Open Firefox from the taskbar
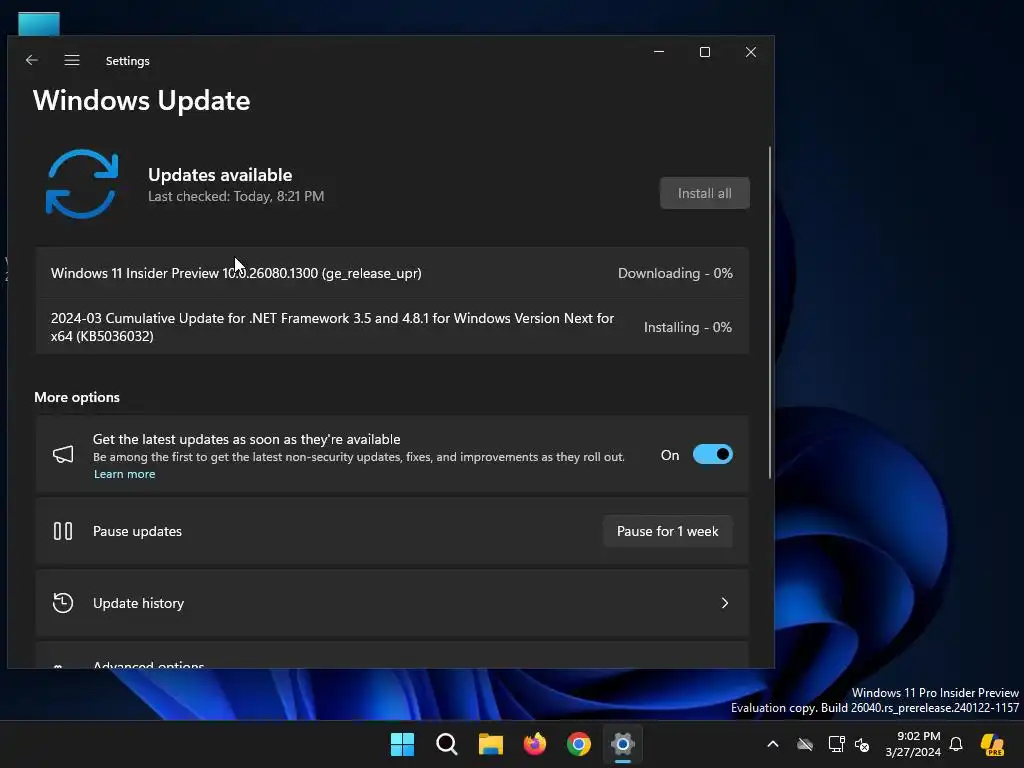Image resolution: width=1024 pixels, height=768 pixels. [535, 744]
